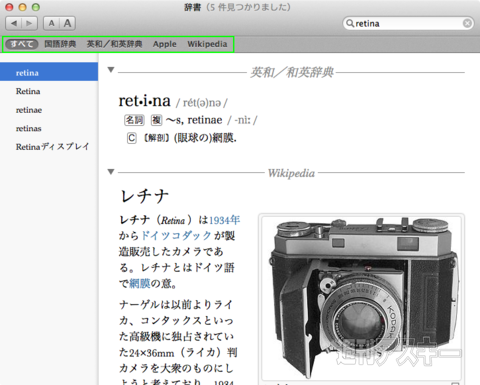Viewport: 480px width, 385px height.
Task: Clear the search field with the X icon
Action: pyautogui.click(x=467, y=23)
